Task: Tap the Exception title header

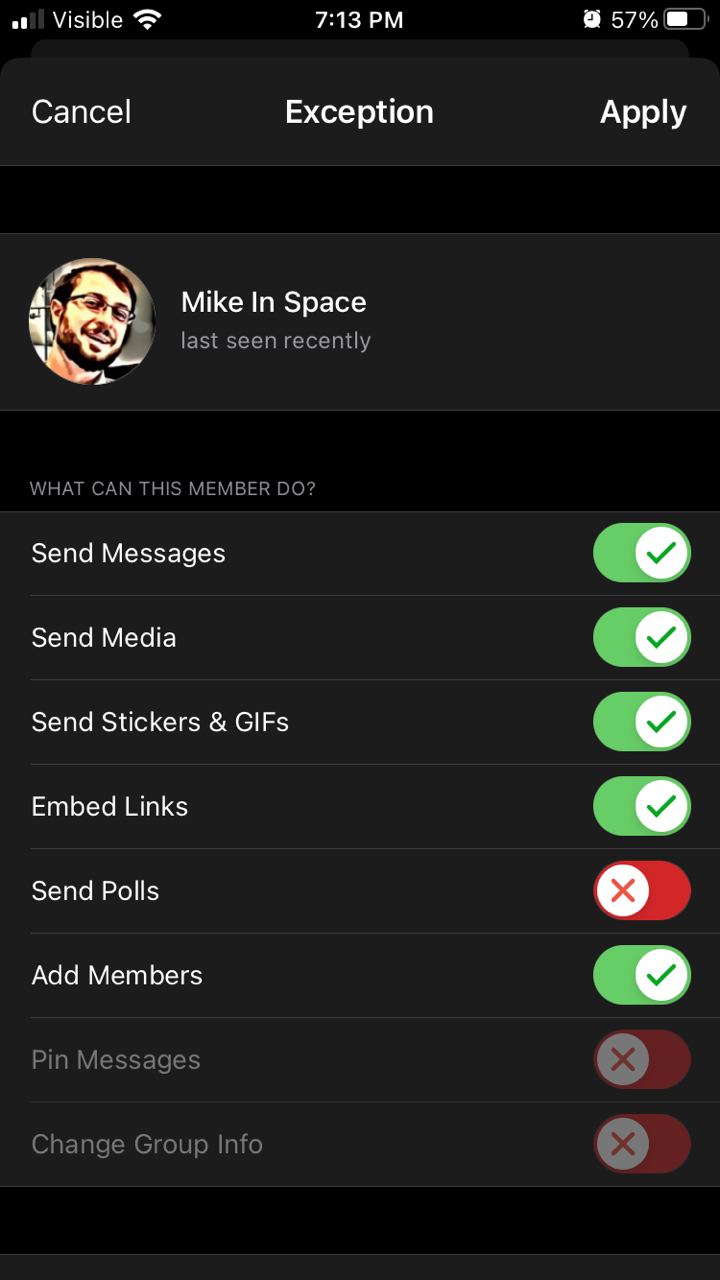Action: point(359,112)
